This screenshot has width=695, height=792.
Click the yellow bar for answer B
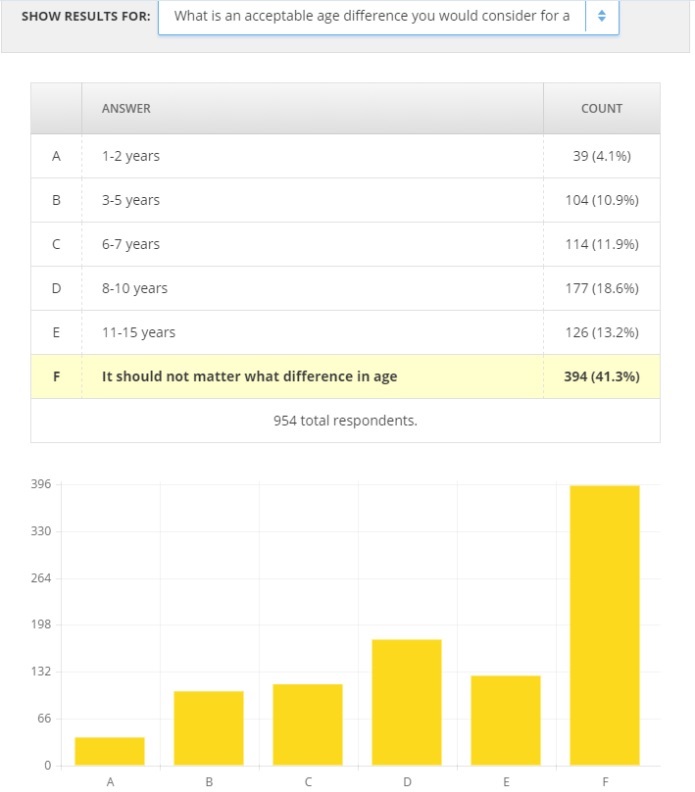pos(209,728)
